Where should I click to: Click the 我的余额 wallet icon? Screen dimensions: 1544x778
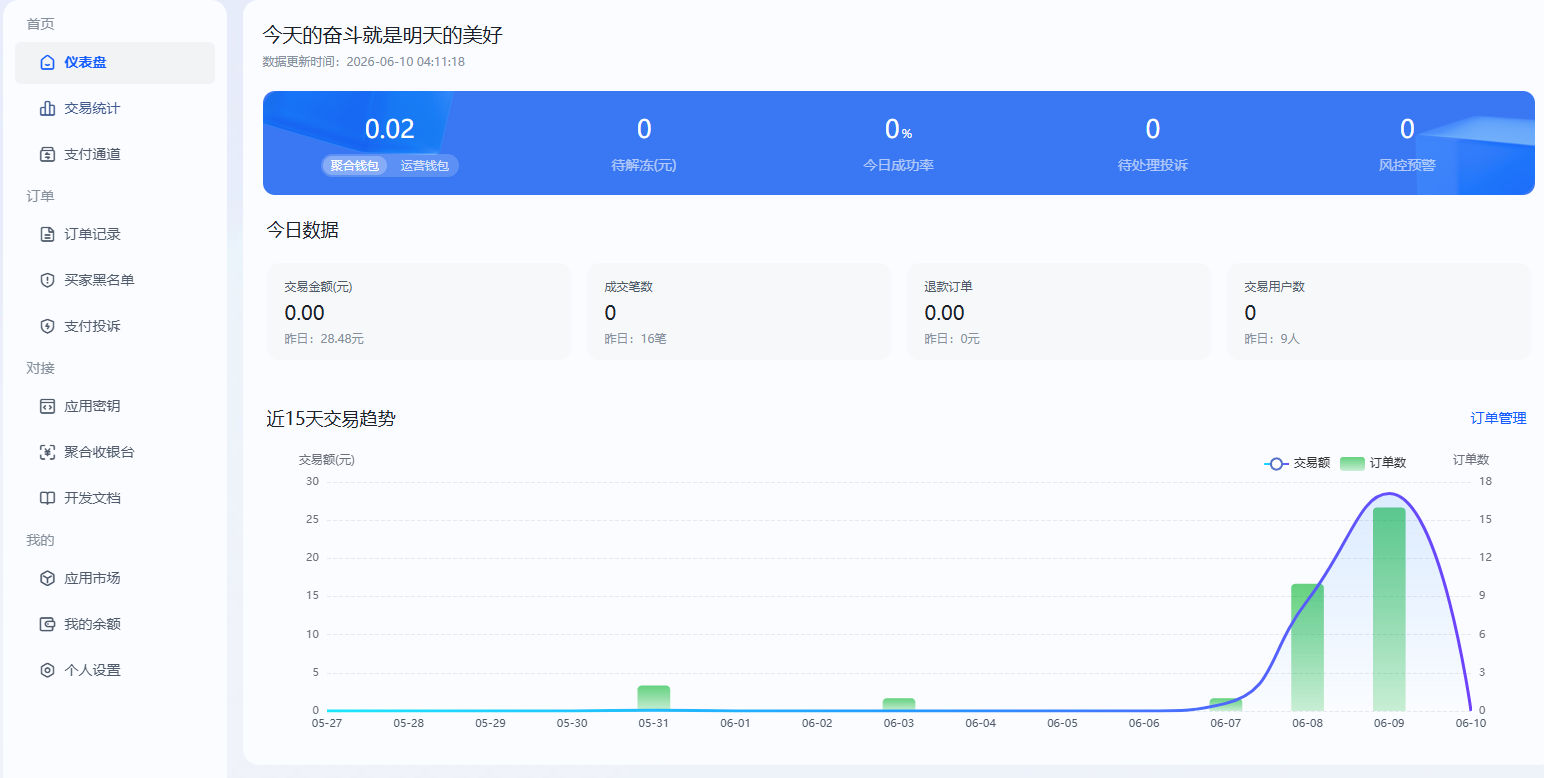tap(47, 624)
